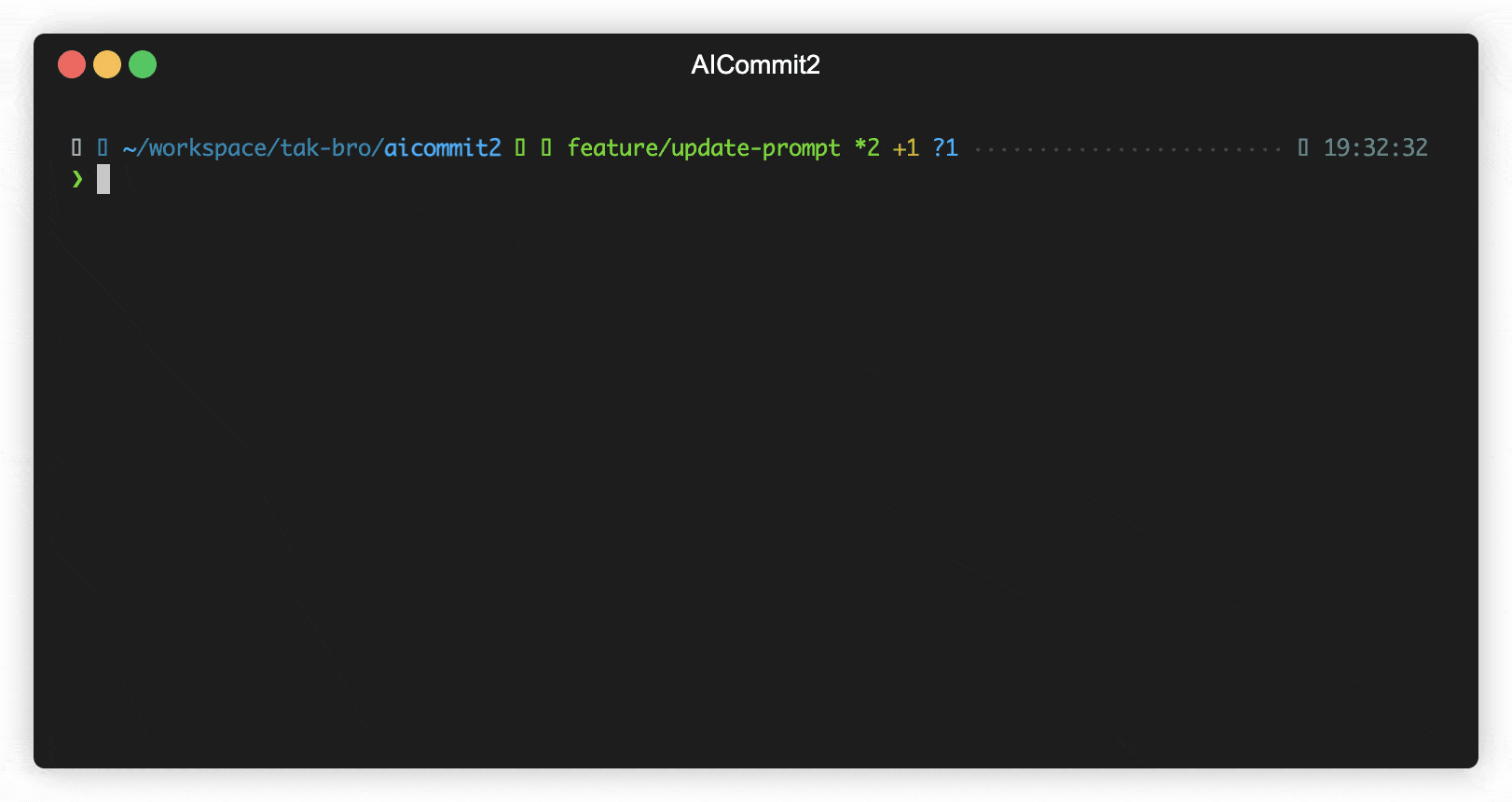Select the feature/update-prompt branch name
Viewport: 1512px width, 802px height.
[x=703, y=146]
